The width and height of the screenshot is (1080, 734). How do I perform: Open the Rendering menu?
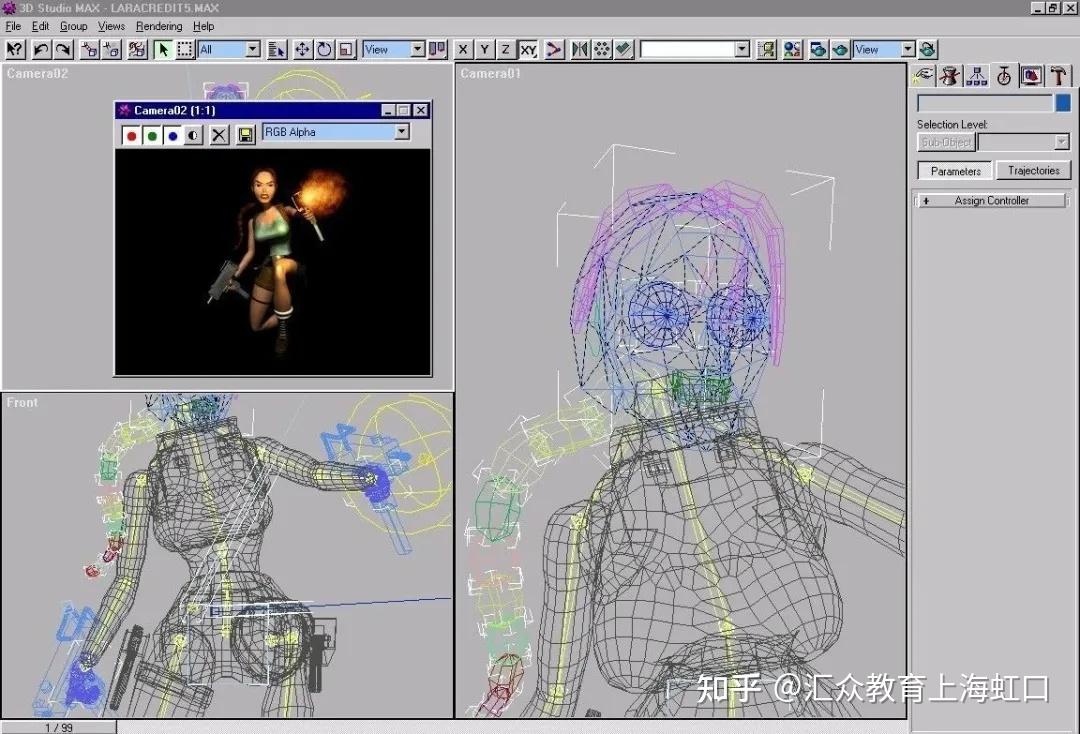tap(158, 26)
